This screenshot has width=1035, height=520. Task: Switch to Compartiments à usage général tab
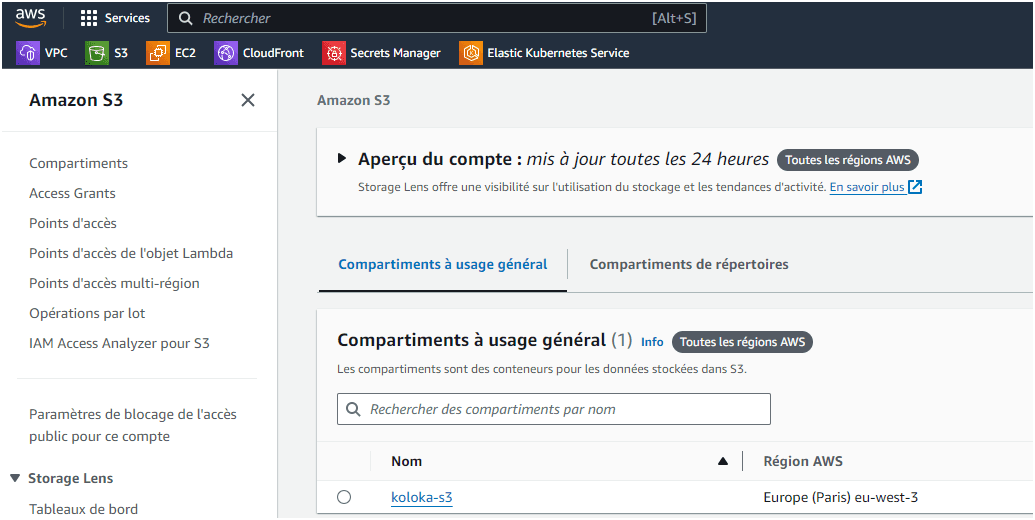point(443,264)
